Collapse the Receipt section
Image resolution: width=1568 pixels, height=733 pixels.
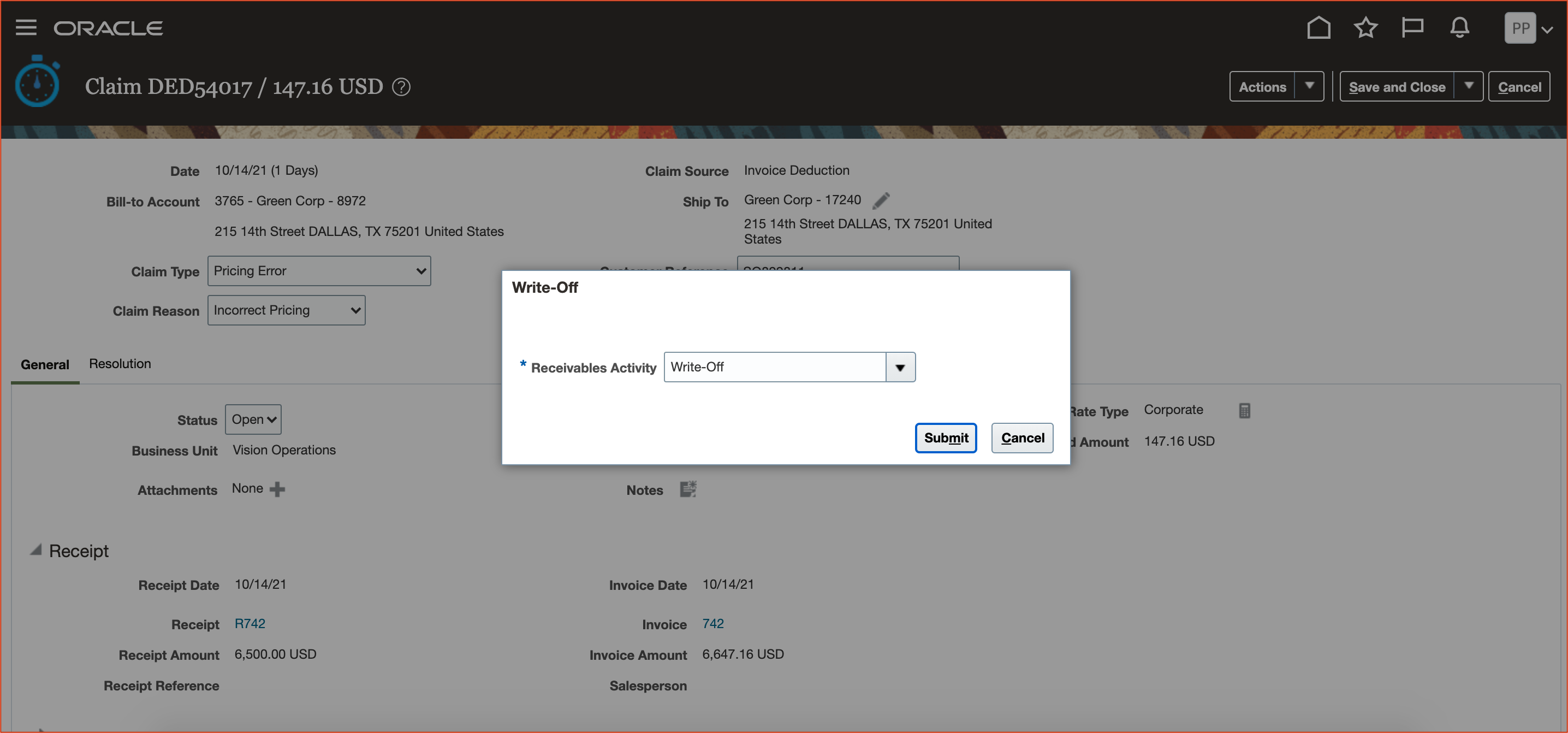36,551
